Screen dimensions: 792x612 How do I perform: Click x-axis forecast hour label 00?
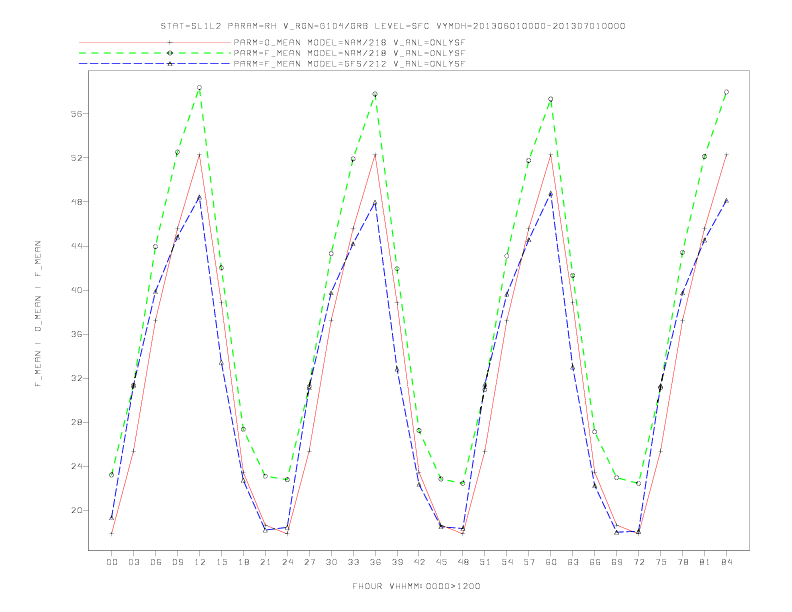coord(112,562)
